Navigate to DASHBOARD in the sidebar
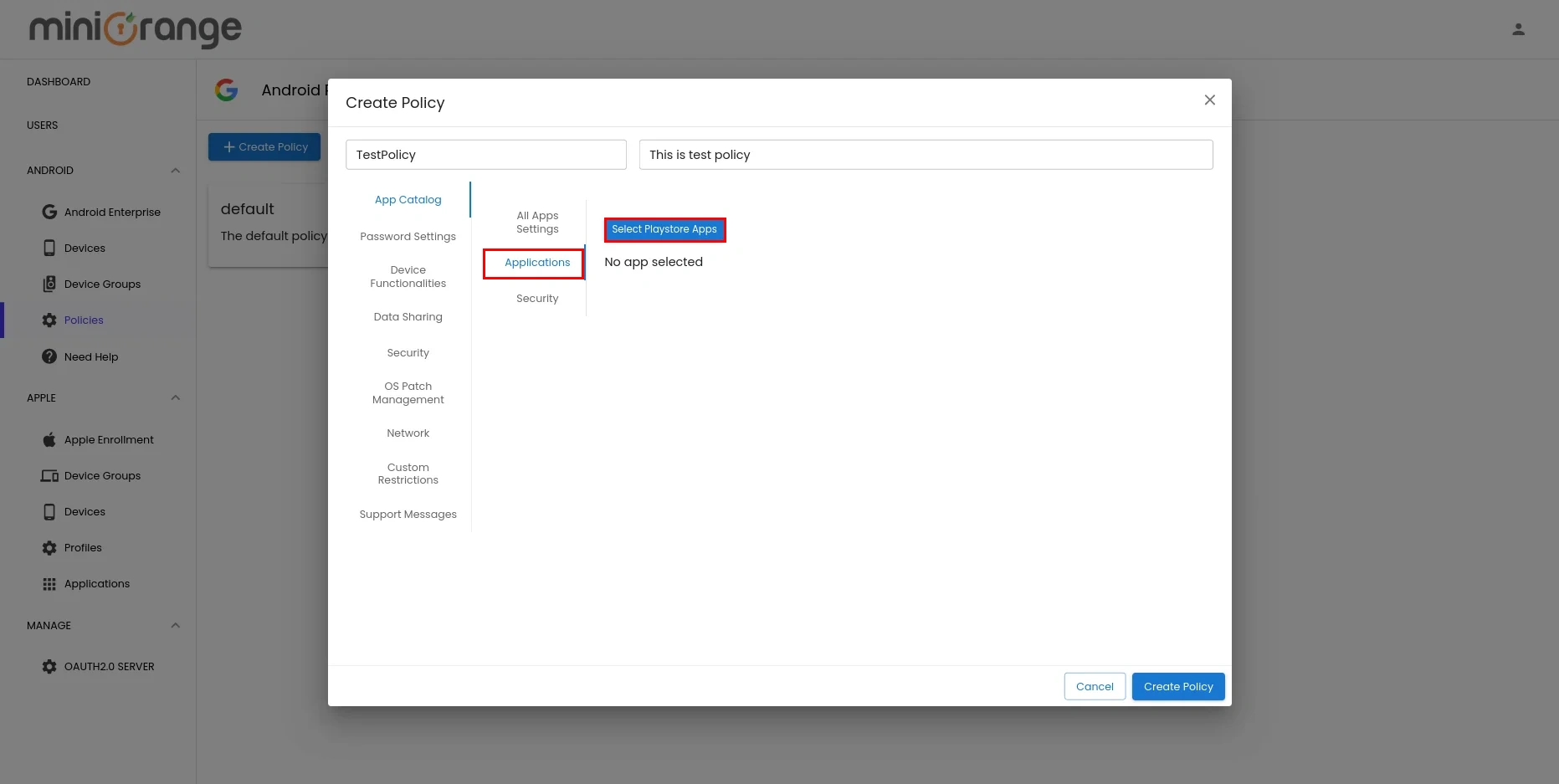 (x=59, y=81)
